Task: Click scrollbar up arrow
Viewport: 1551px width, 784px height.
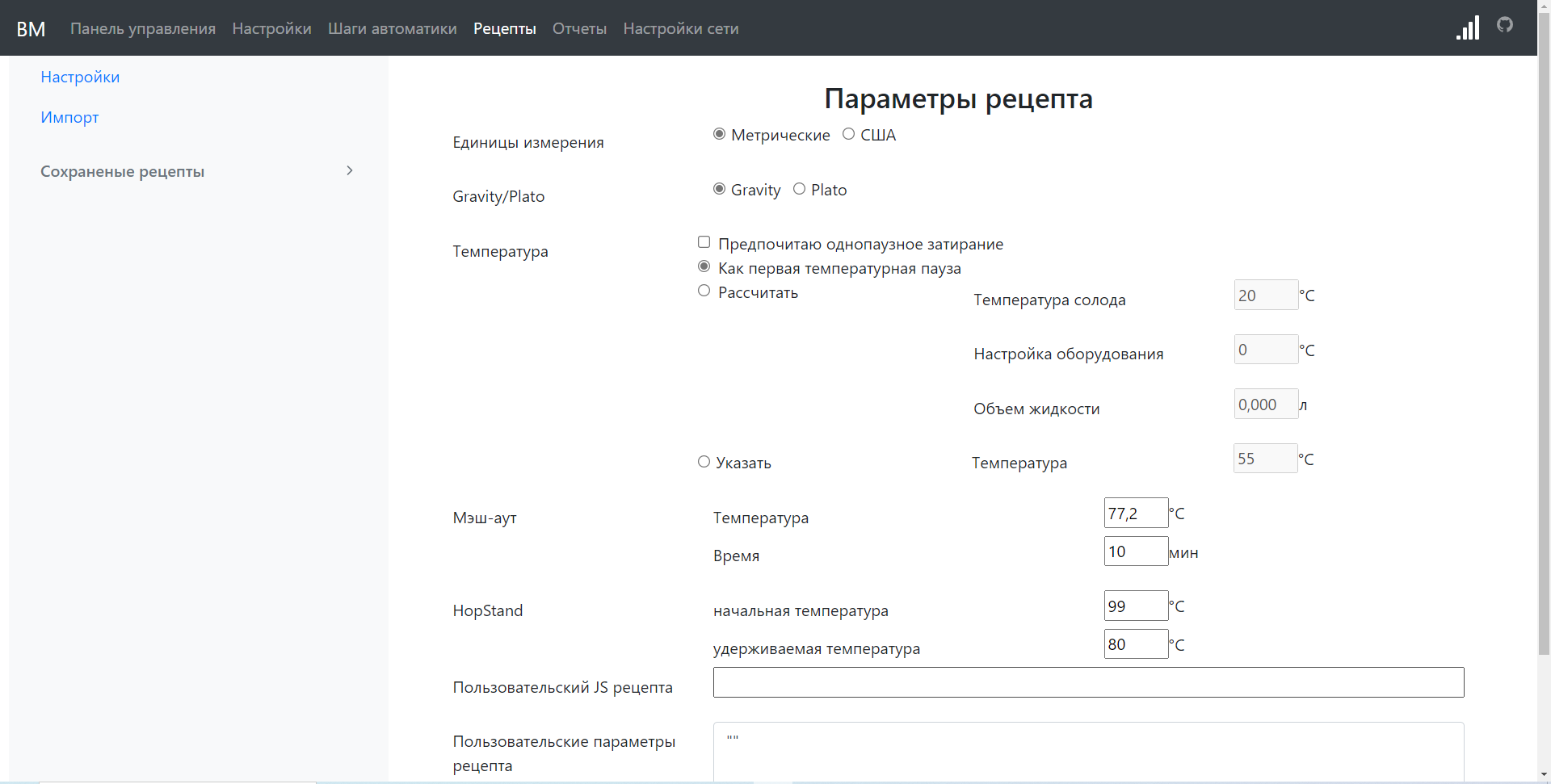Action: pos(1544,7)
